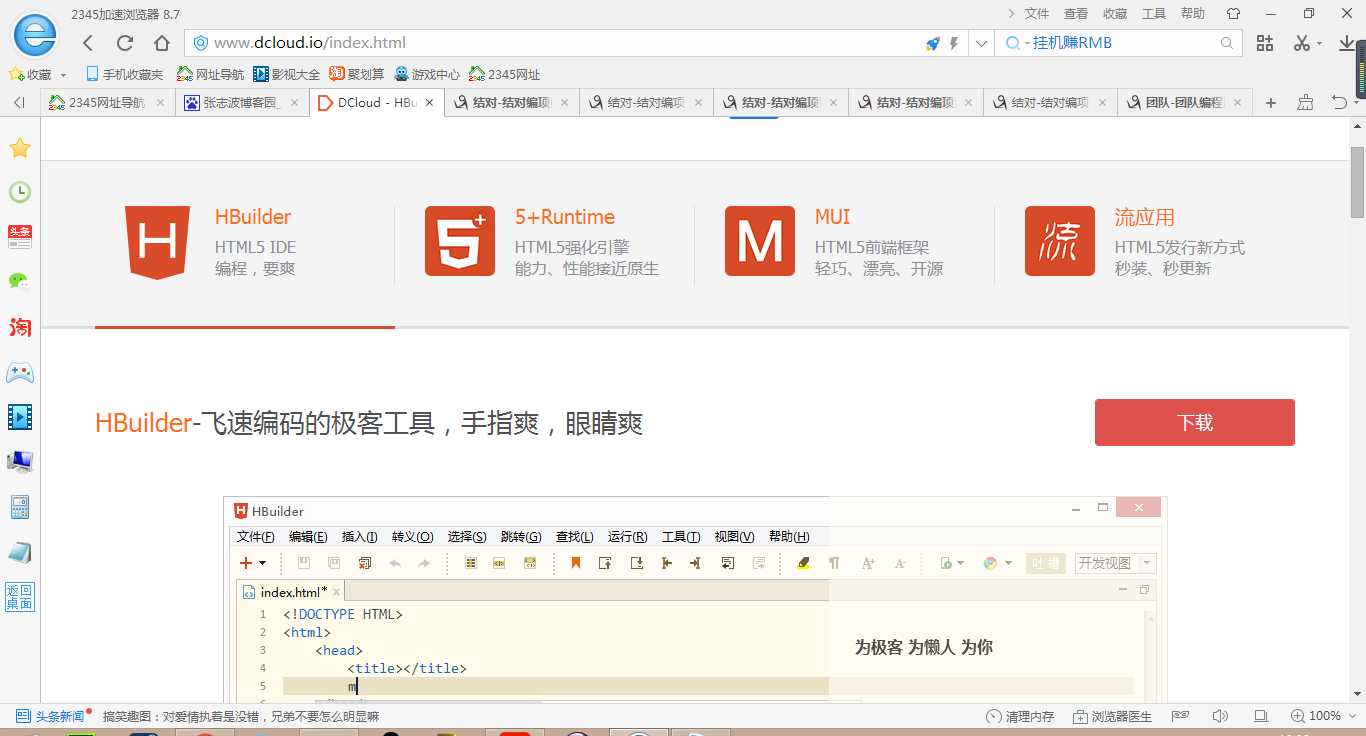
Task: Open the 文件 menu
Action: (x=1037, y=14)
